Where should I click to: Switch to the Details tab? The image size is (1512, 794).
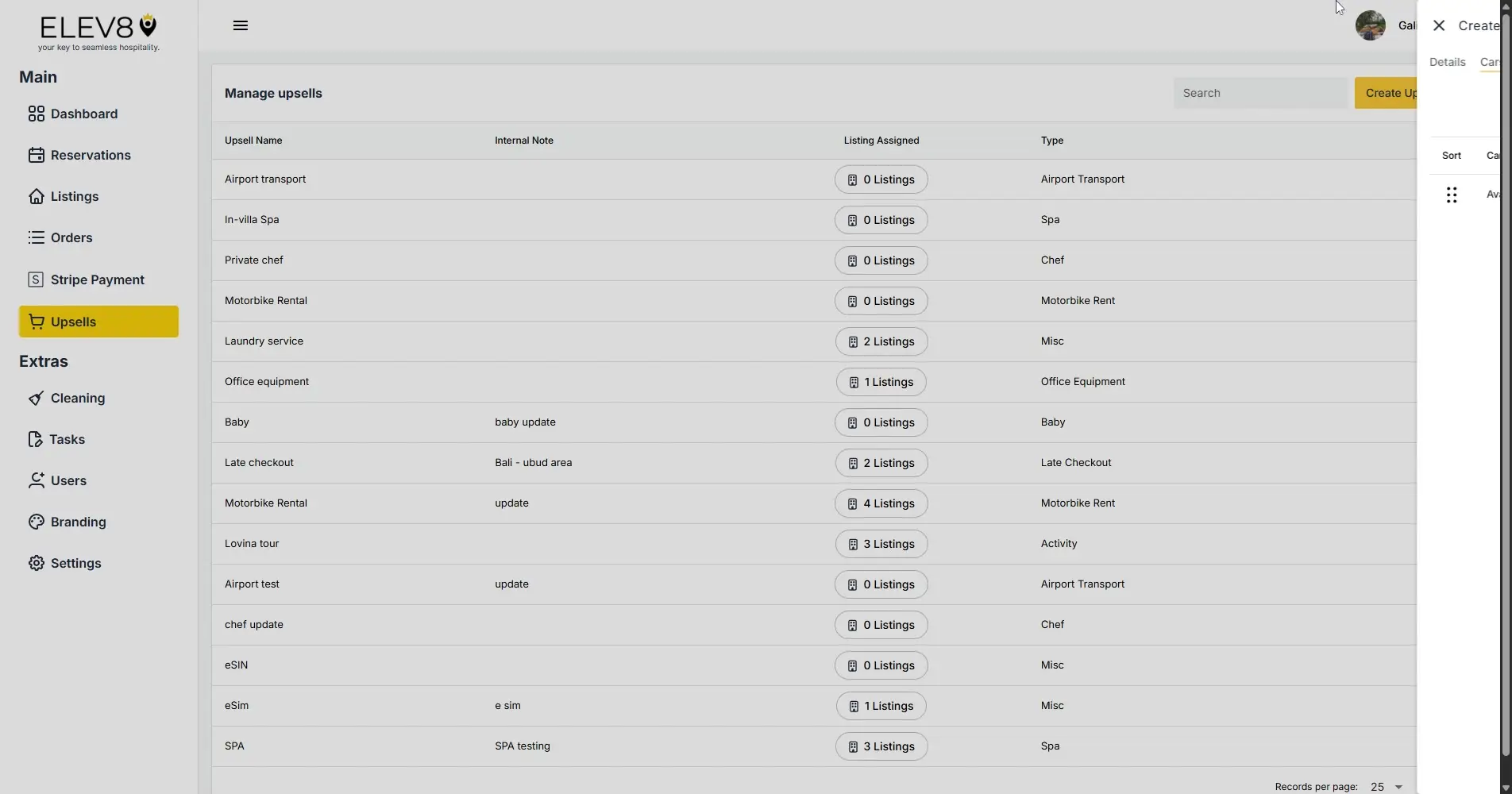1446,62
